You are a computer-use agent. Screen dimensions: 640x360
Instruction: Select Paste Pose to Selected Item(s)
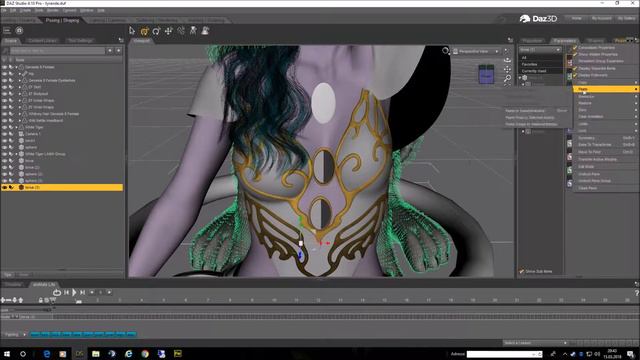coord(530,118)
